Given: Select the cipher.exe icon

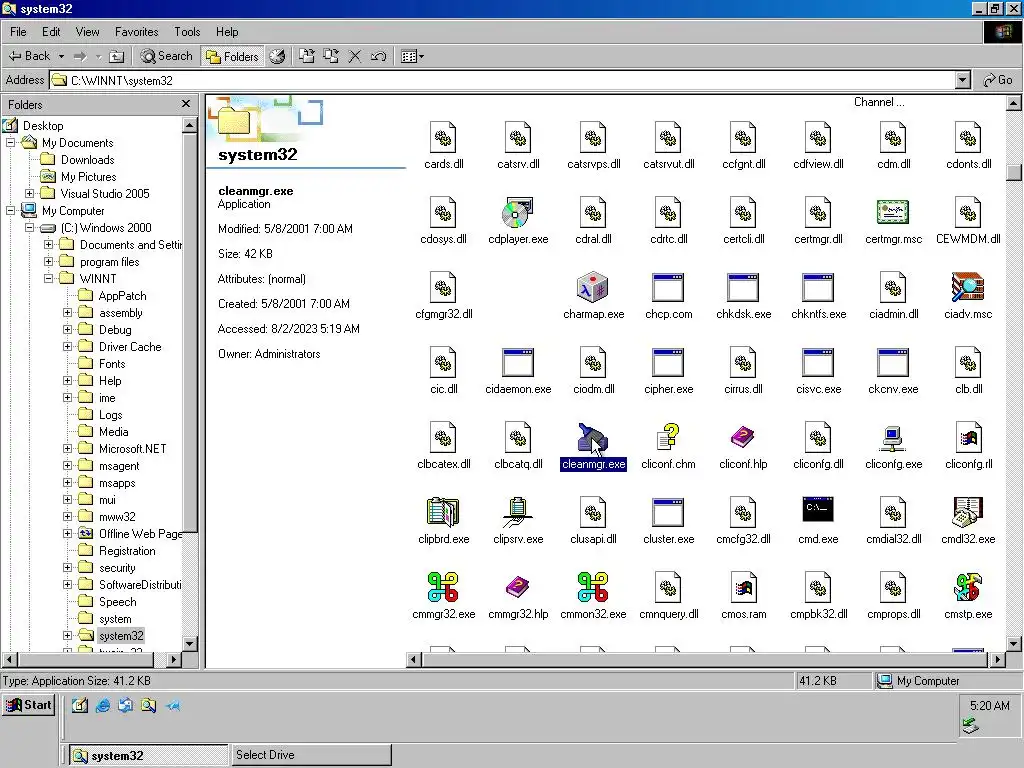Looking at the screenshot, I should pos(668,362).
